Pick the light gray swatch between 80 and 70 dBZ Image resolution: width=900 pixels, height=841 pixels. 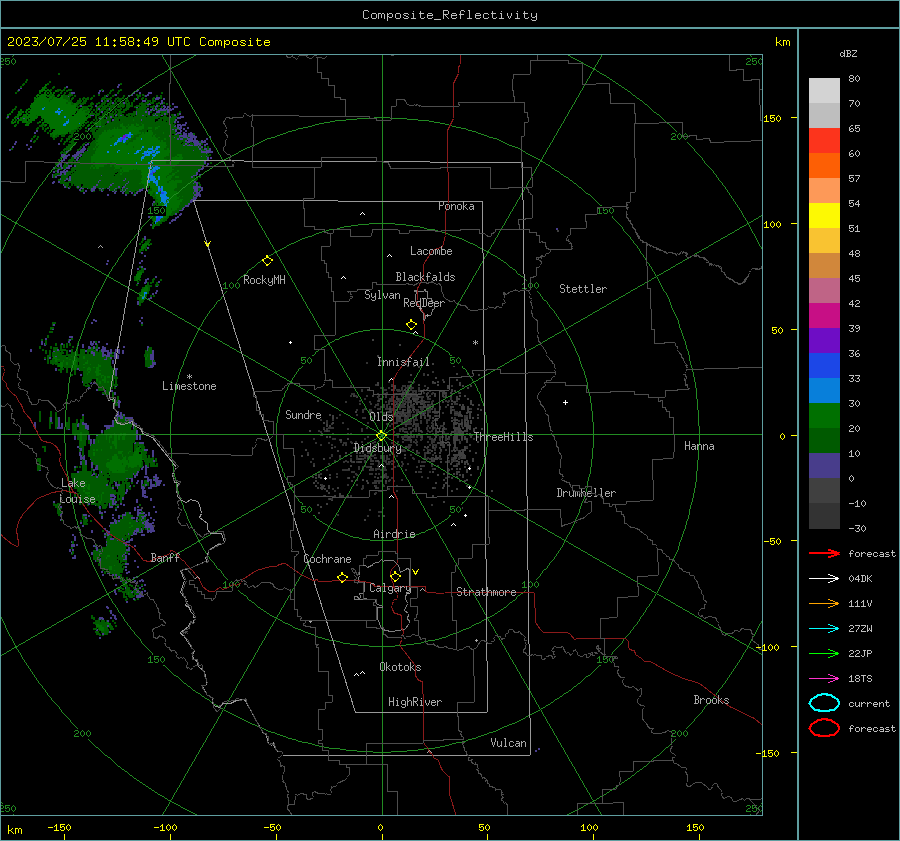tap(824, 91)
